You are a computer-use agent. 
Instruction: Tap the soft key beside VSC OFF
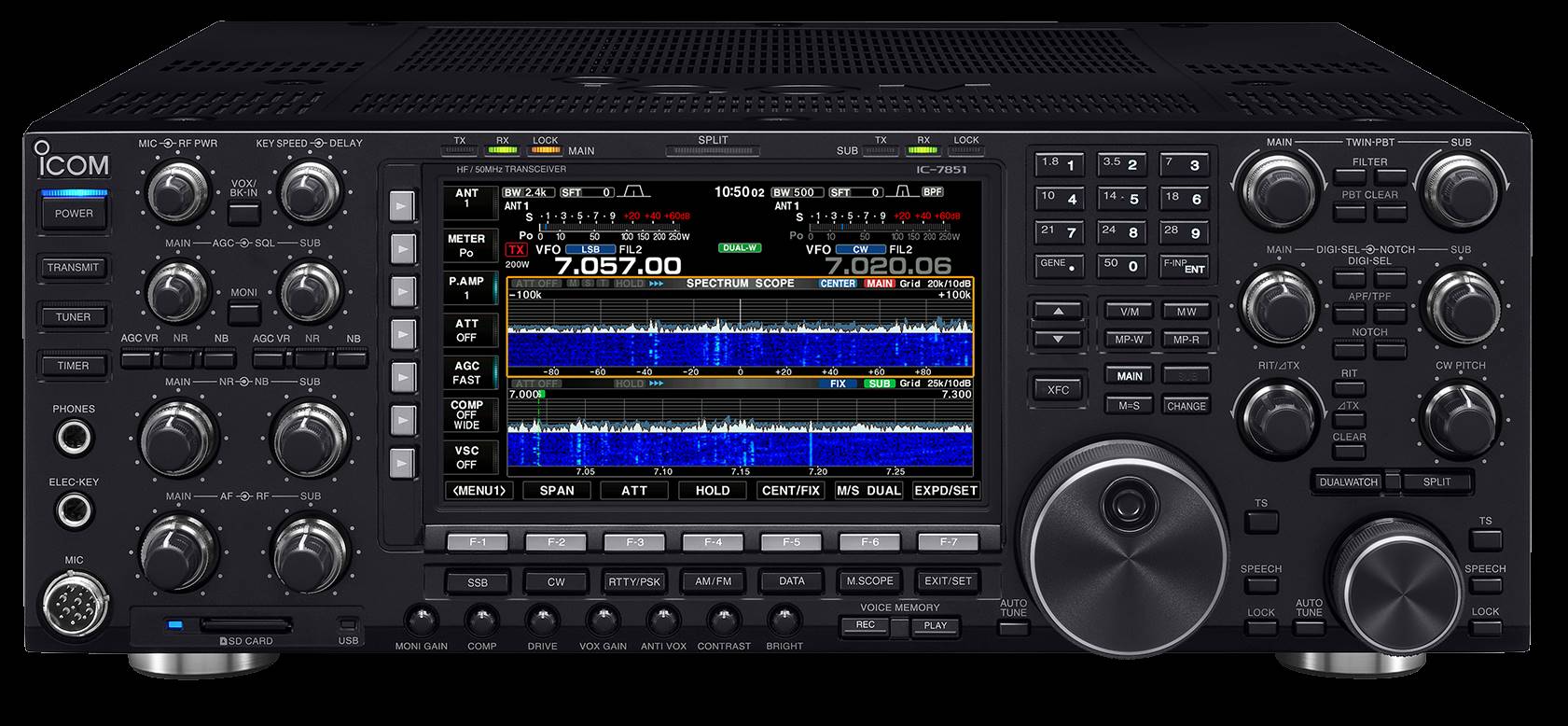pos(402,462)
